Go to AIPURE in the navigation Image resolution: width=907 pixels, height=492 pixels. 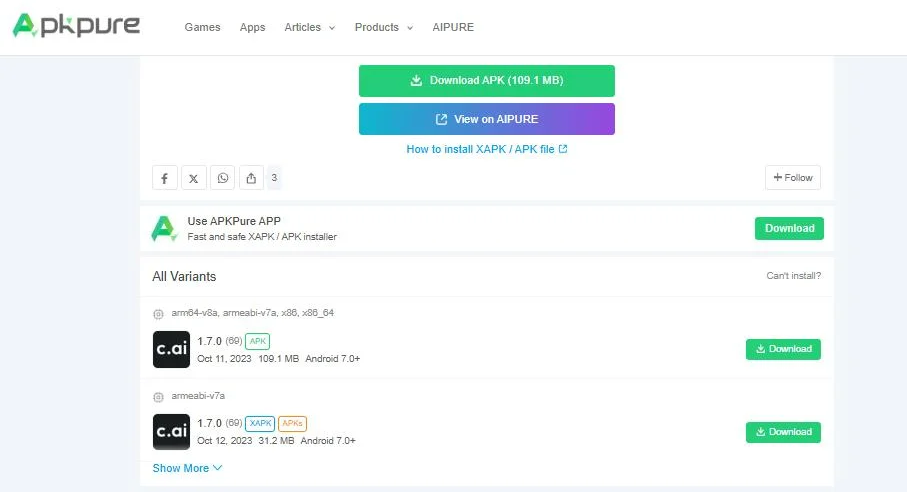[453, 27]
